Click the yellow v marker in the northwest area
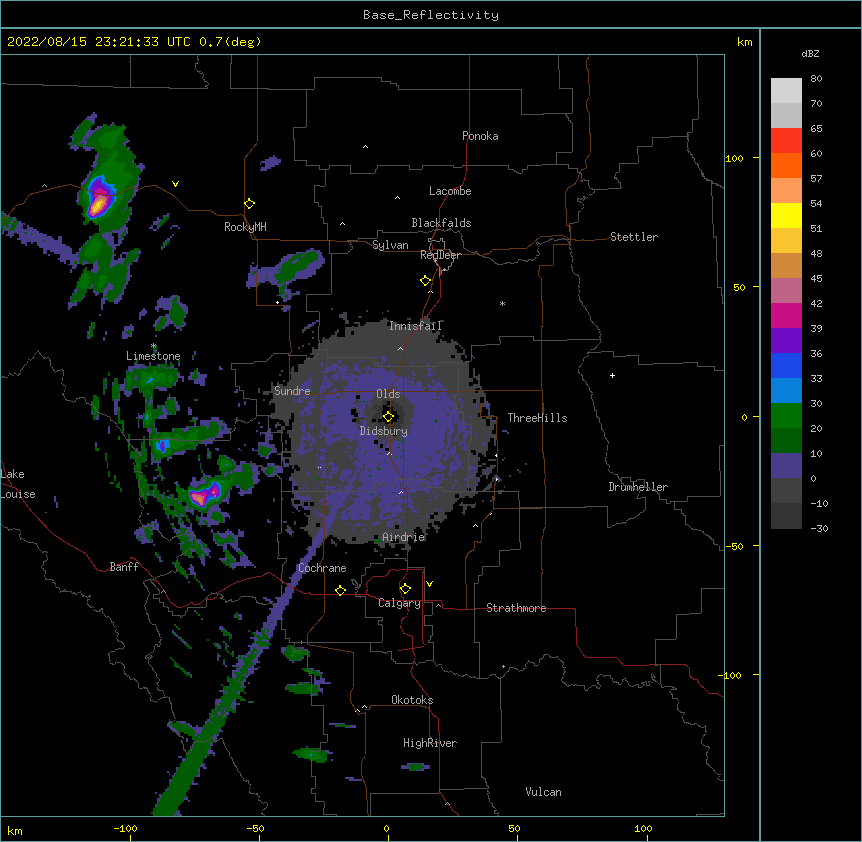 coord(175,184)
